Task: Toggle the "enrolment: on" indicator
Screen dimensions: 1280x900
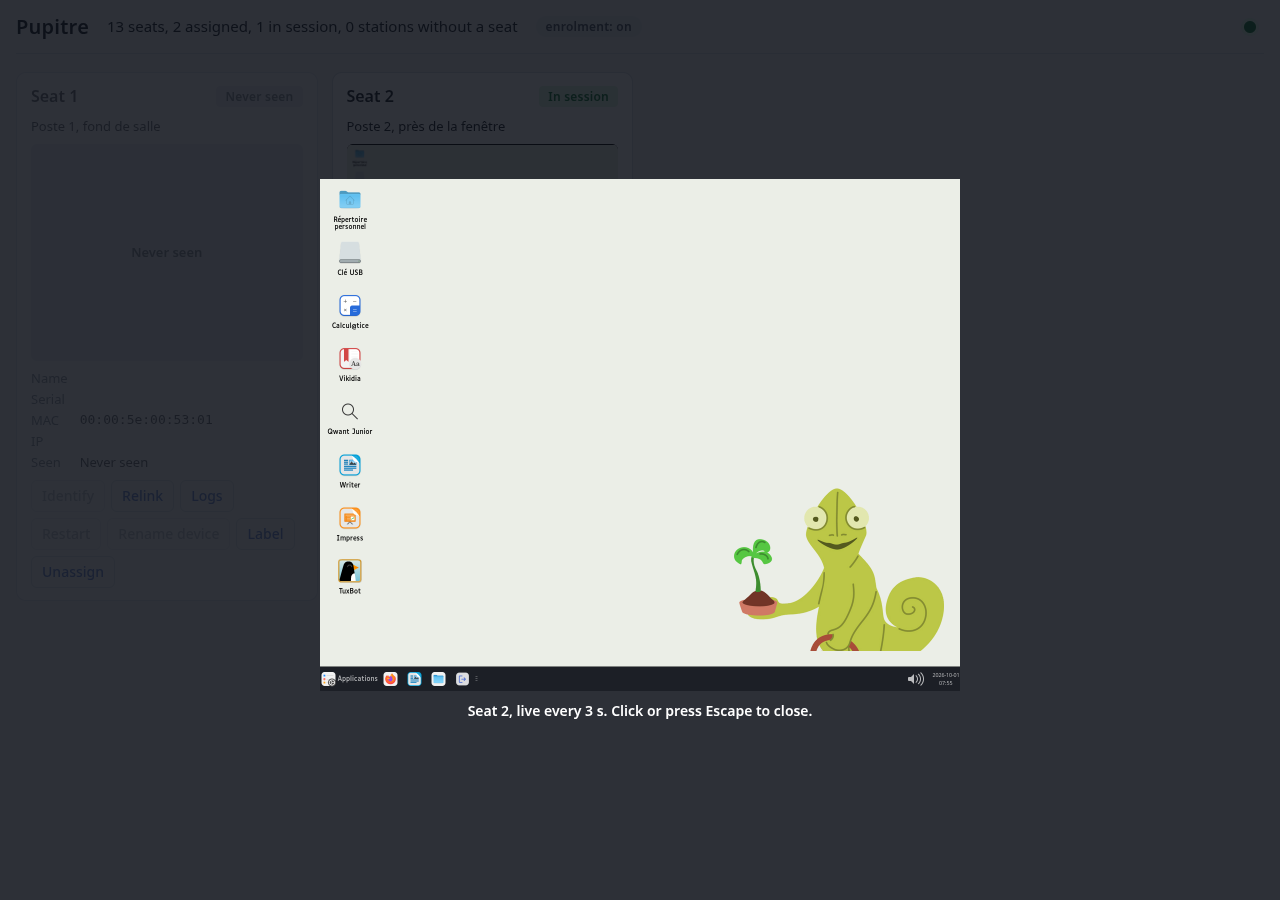Action: (x=588, y=27)
